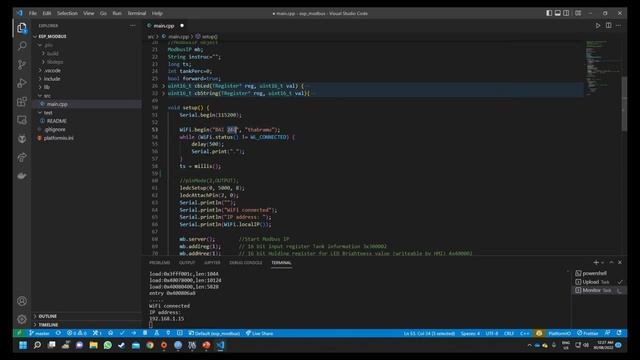Open the Explorer view in activity bar
This screenshot has width=640, height=360.
point(22,28)
